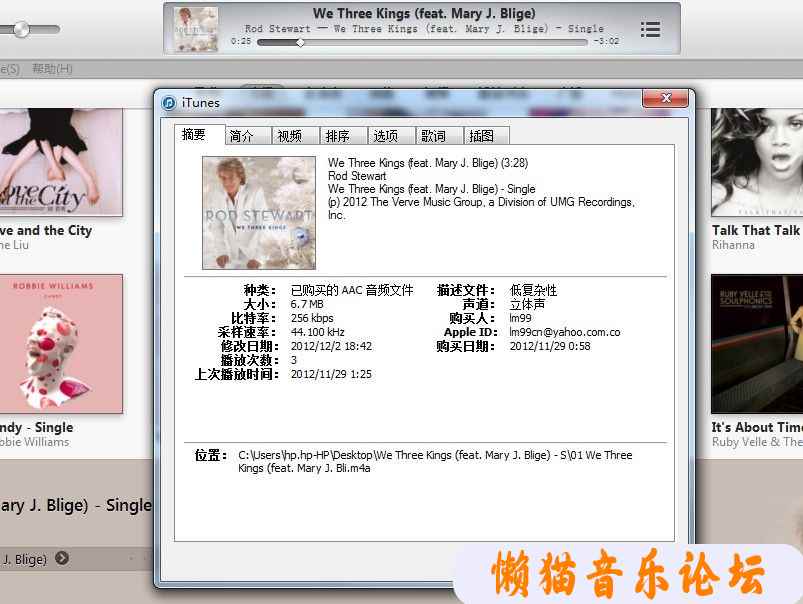Click the file location path text

pos(435,462)
